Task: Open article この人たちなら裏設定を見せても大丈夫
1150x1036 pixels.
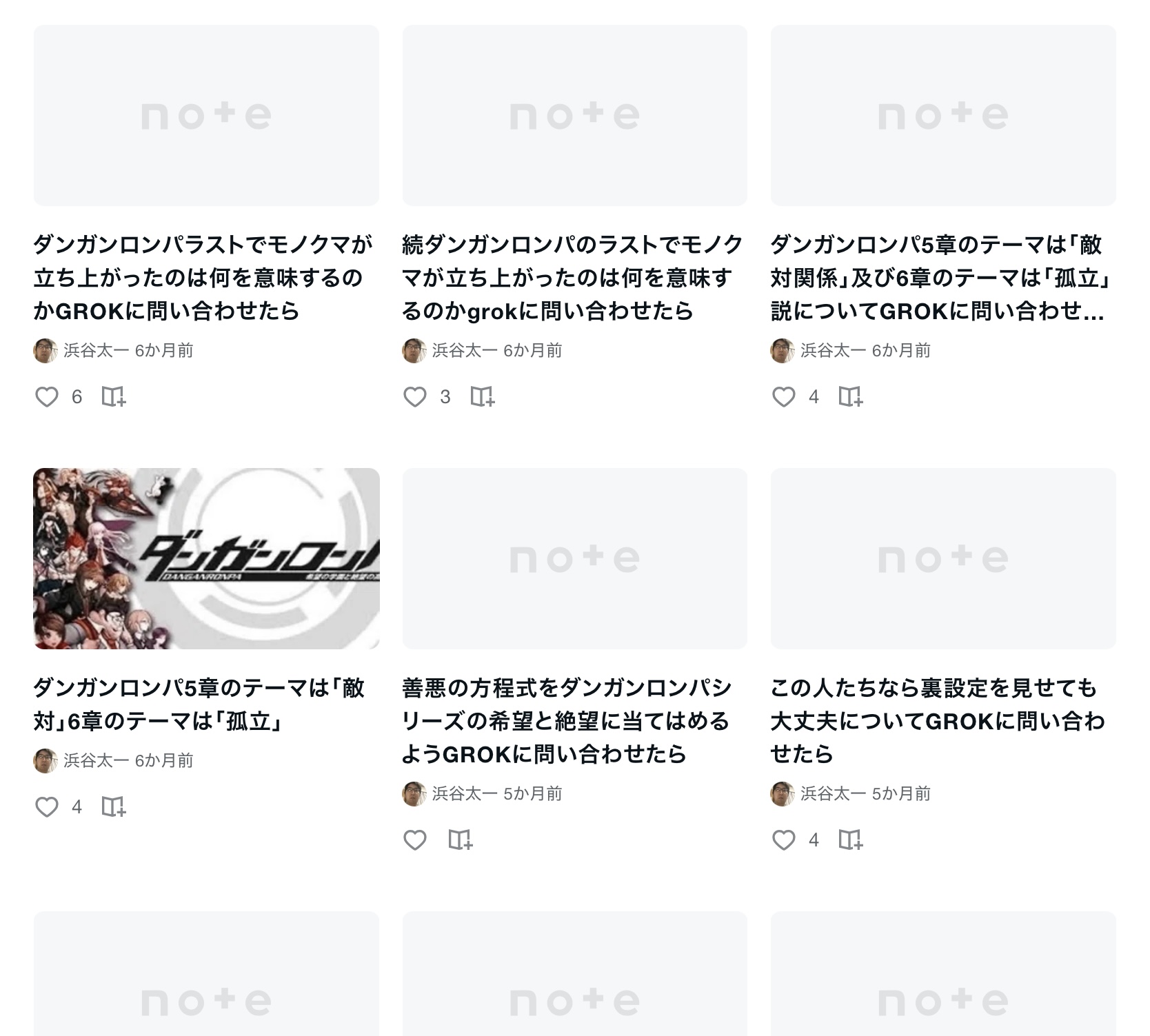Action: (x=938, y=721)
